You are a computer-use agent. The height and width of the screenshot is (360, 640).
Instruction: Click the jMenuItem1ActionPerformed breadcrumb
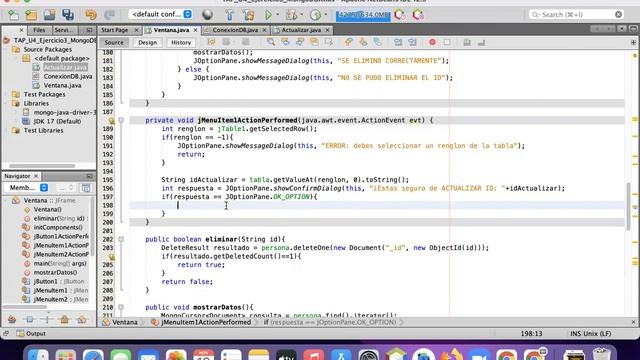pos(202,322)
